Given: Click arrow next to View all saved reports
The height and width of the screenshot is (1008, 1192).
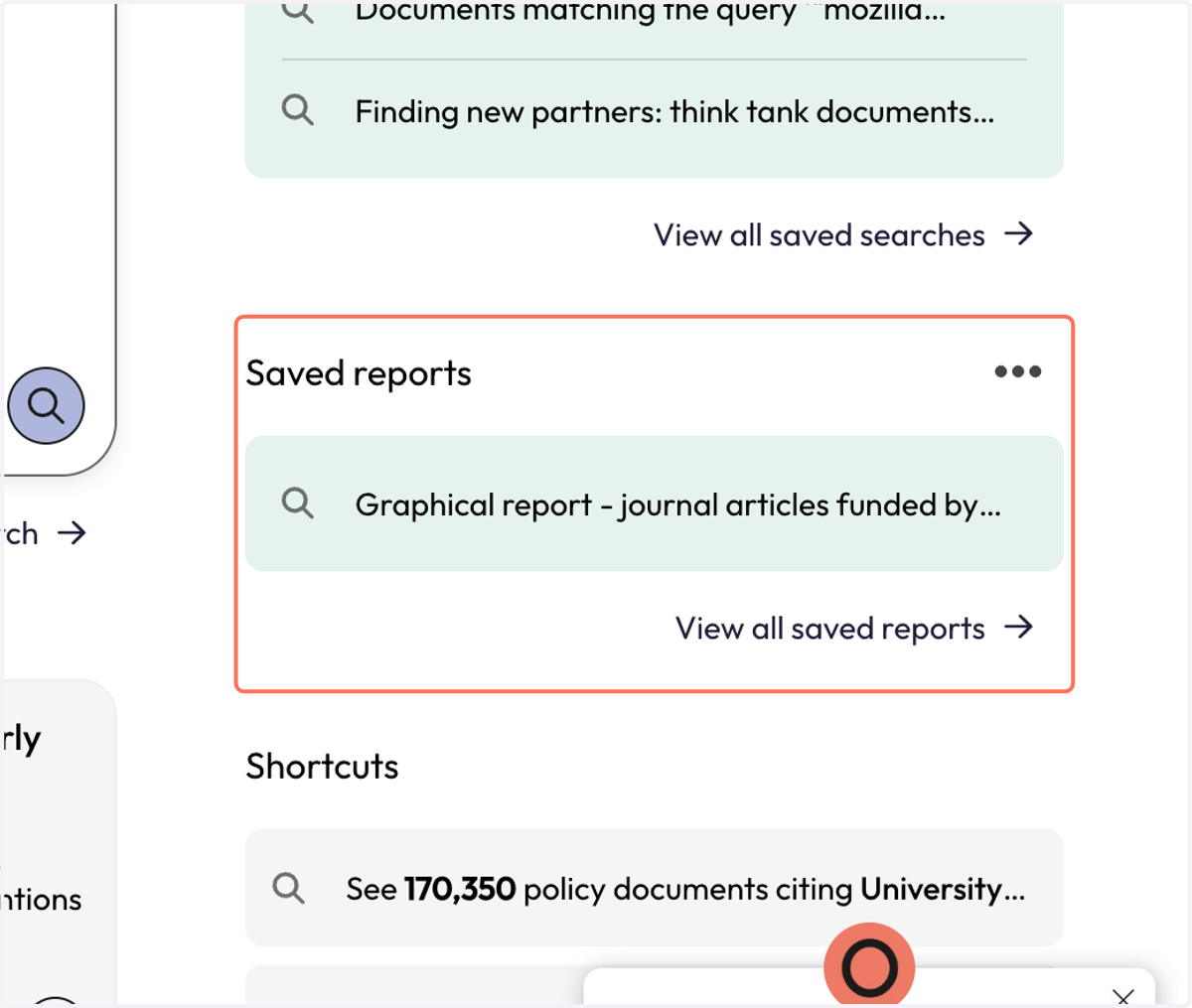Looking at the screenshot, I should tap(1019, 627).
